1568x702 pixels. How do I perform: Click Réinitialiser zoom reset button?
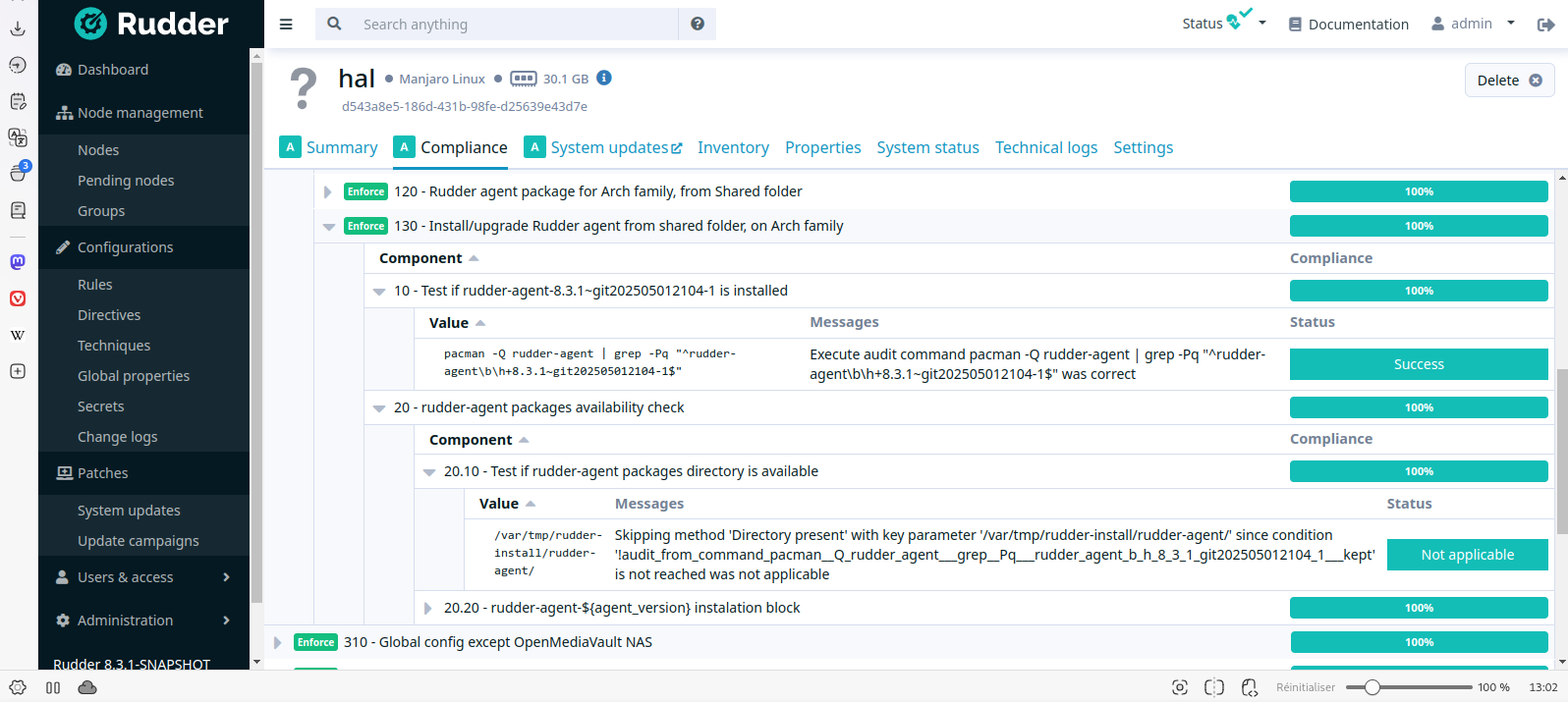click(x=1306, y=687)
